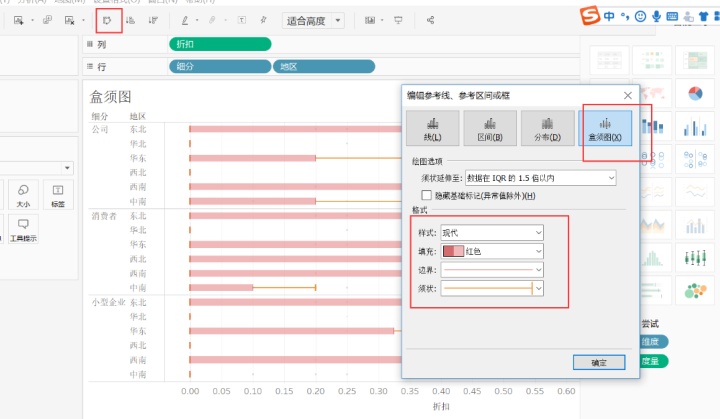Screen dimensions: 720x419
Task: Open the Sogou soft keyboard icon
Action: [x=672, y=17]
